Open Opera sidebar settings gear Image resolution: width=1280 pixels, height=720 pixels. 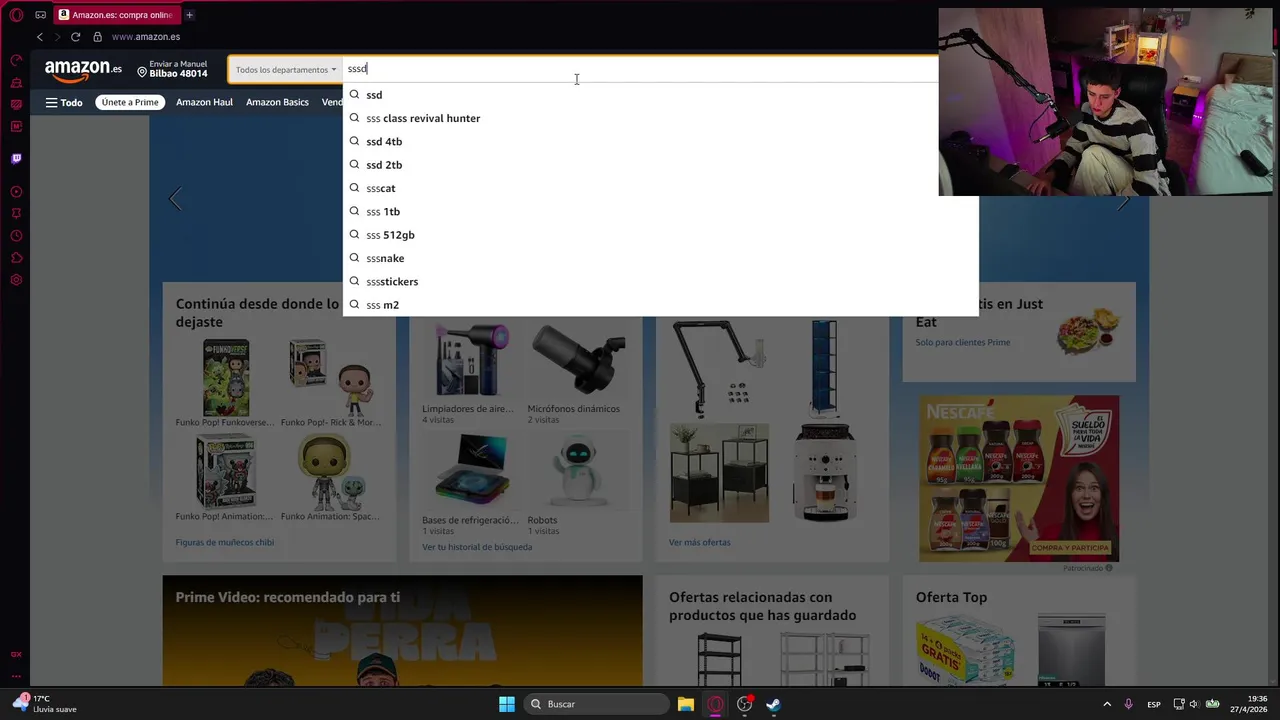[16, 280]
